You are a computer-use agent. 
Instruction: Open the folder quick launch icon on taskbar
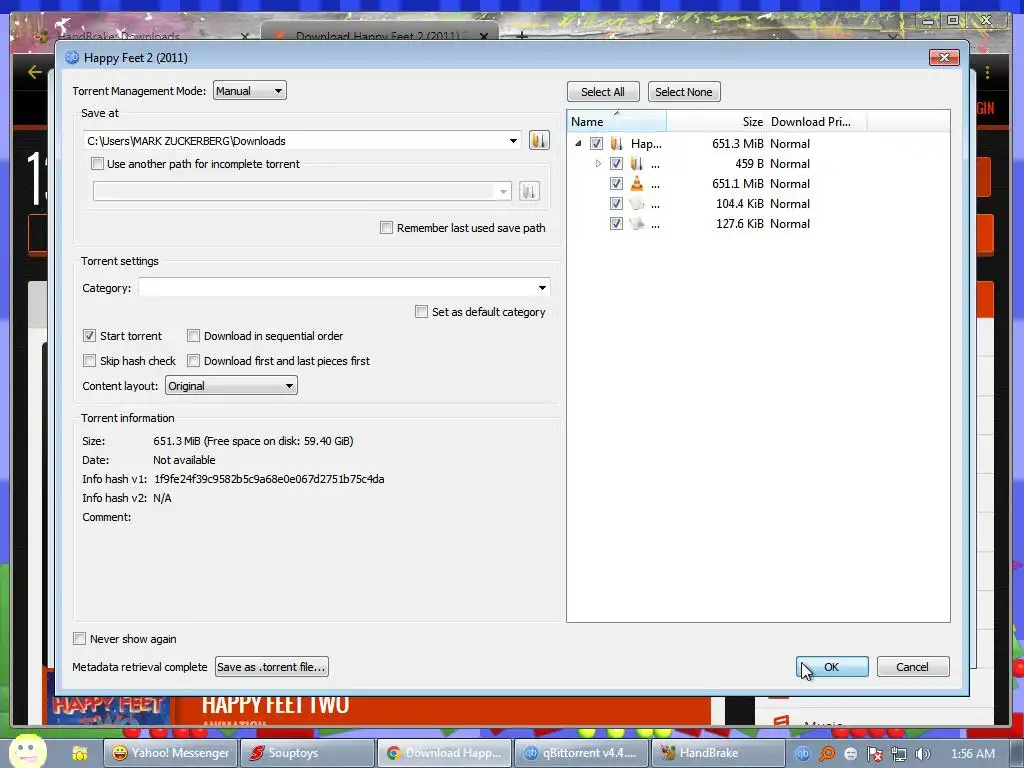80,753
